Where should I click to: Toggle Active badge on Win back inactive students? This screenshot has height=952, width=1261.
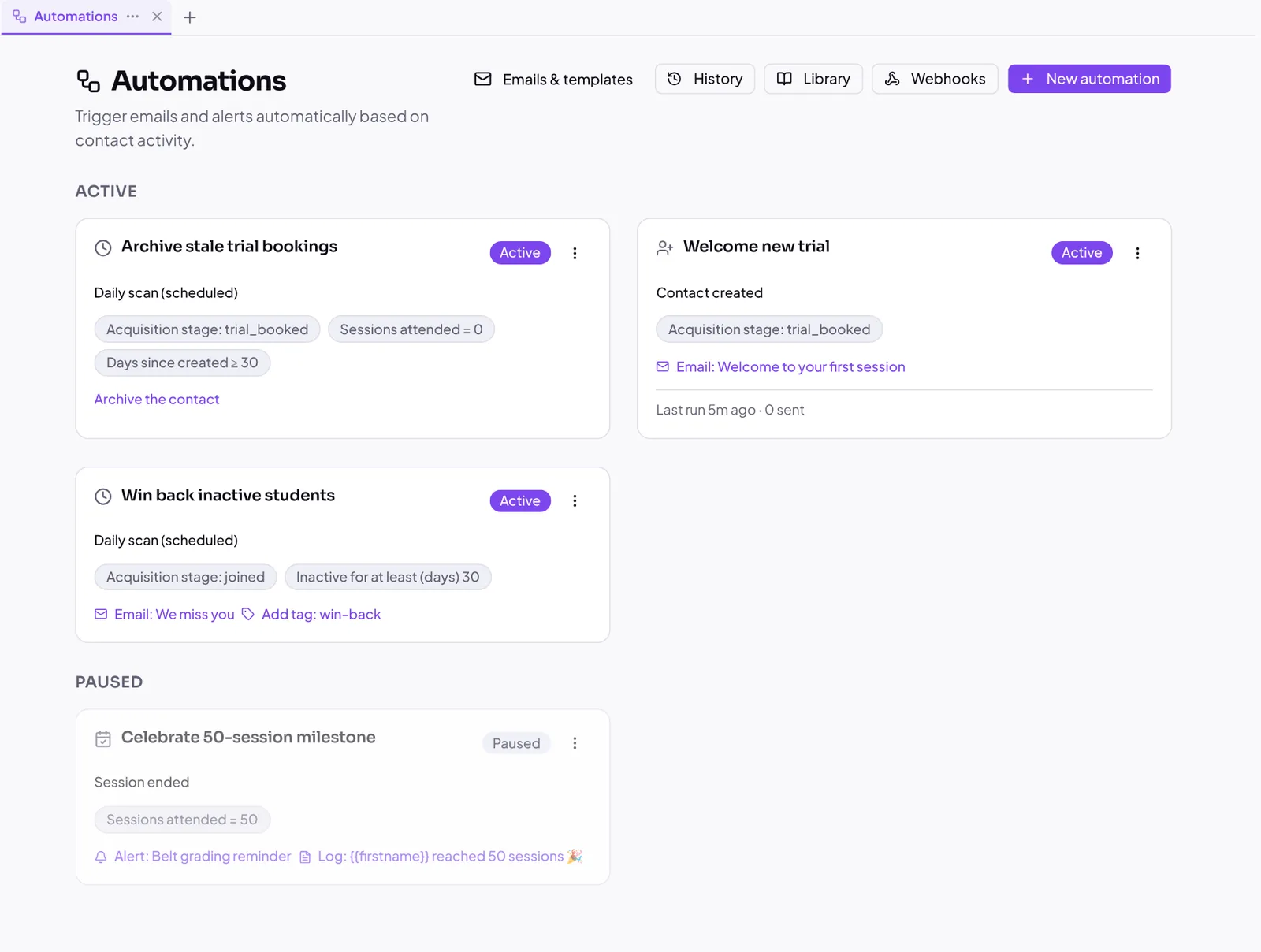tap(520, 501)
